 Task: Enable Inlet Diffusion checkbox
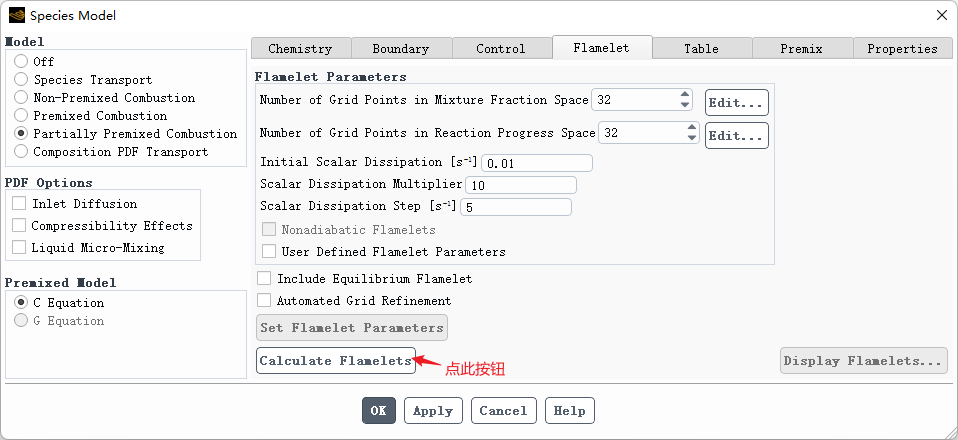pos(19,203)
